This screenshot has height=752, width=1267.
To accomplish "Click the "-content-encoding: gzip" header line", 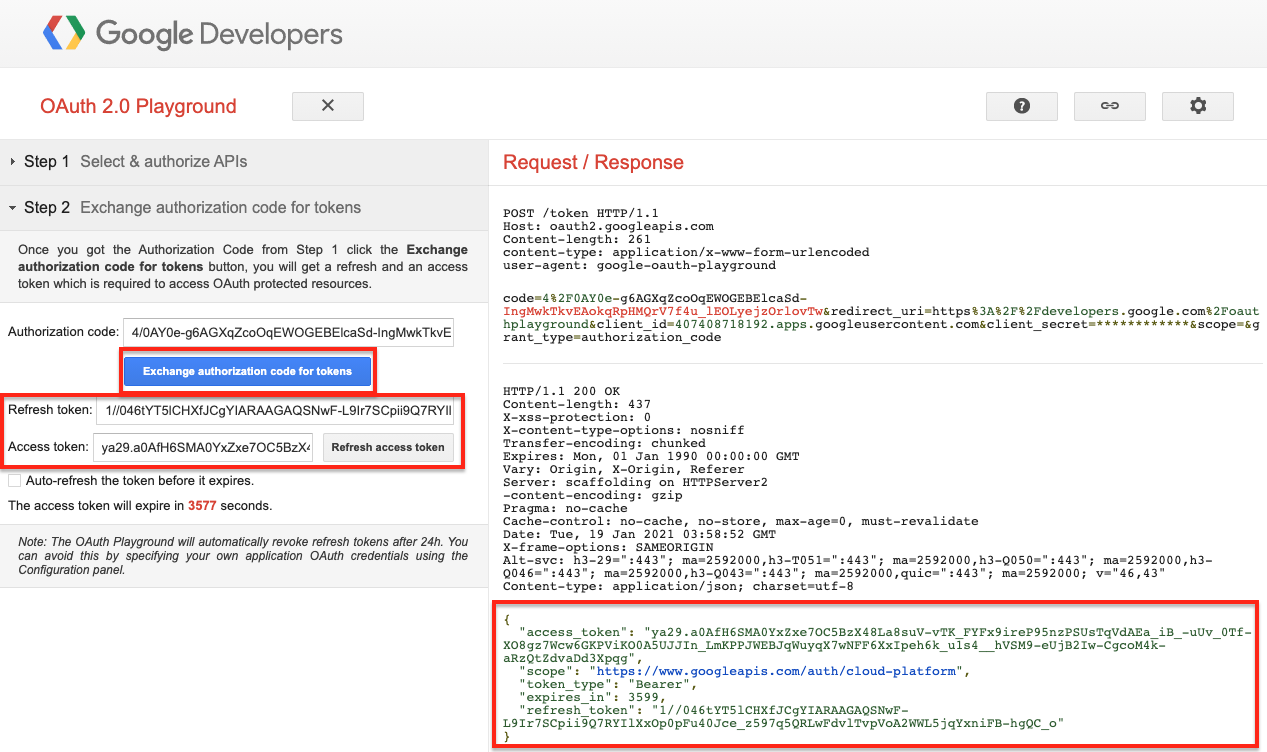I will 592,495.
